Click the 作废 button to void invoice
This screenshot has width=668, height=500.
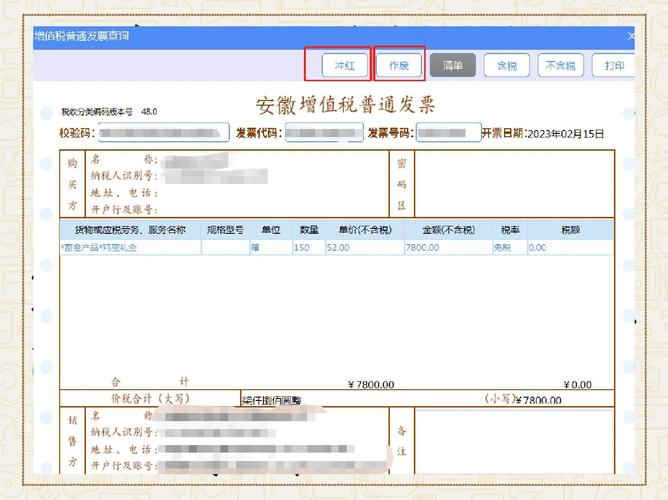pyautogui.click(x=399, y=65)
